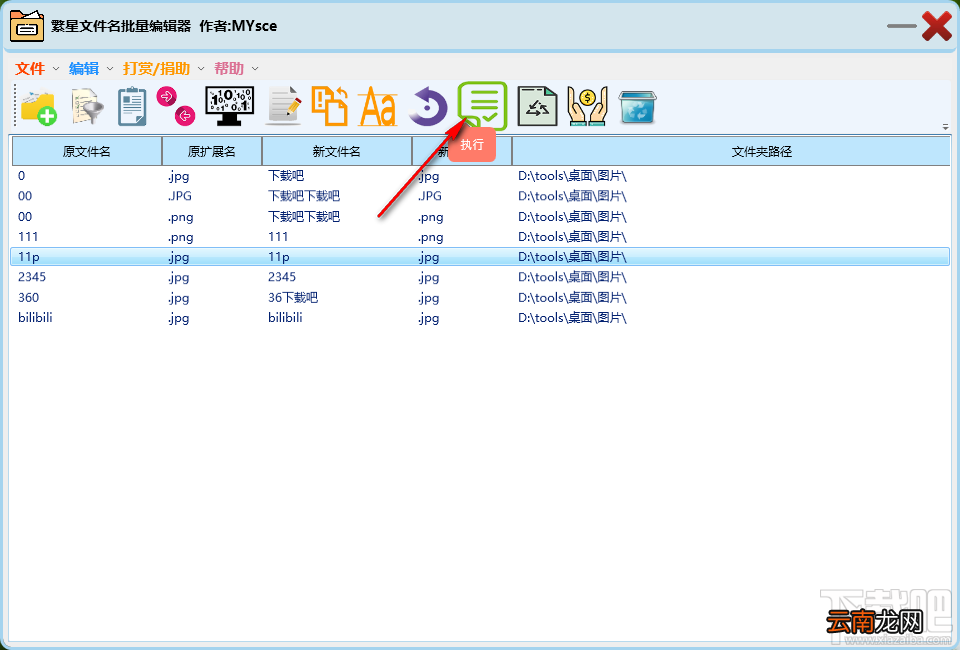Open the 编辑 menu
Screen dimensions: 960x650
pos(84,69)
